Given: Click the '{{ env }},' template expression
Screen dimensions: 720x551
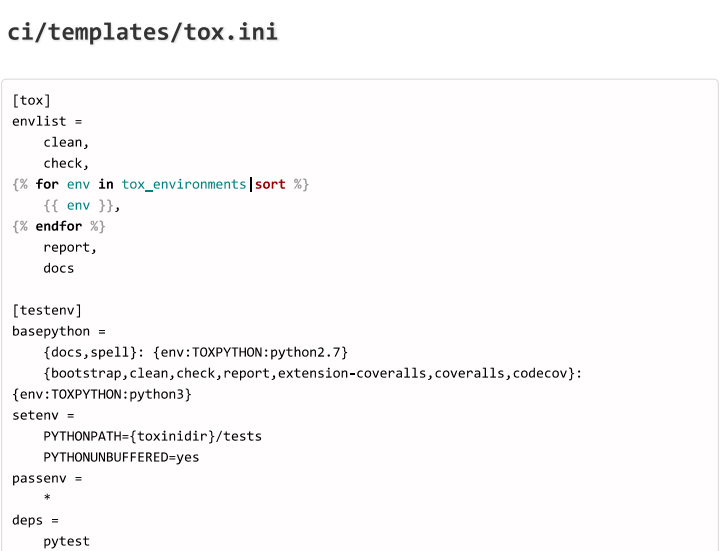Looking at the screenshot, I should click(x=82, y=205).
